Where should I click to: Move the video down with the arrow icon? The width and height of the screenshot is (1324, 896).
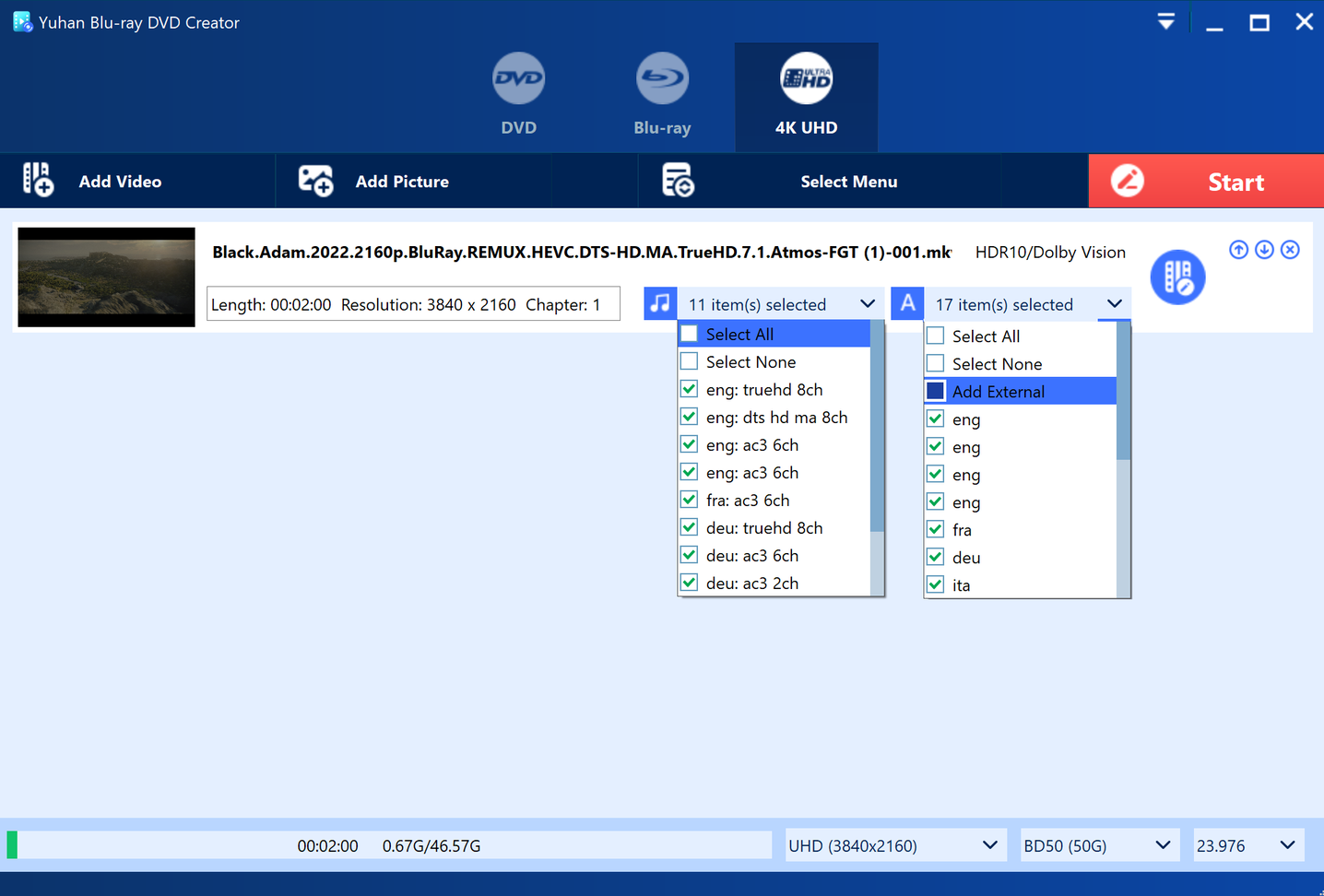[x=1264, y=250]
